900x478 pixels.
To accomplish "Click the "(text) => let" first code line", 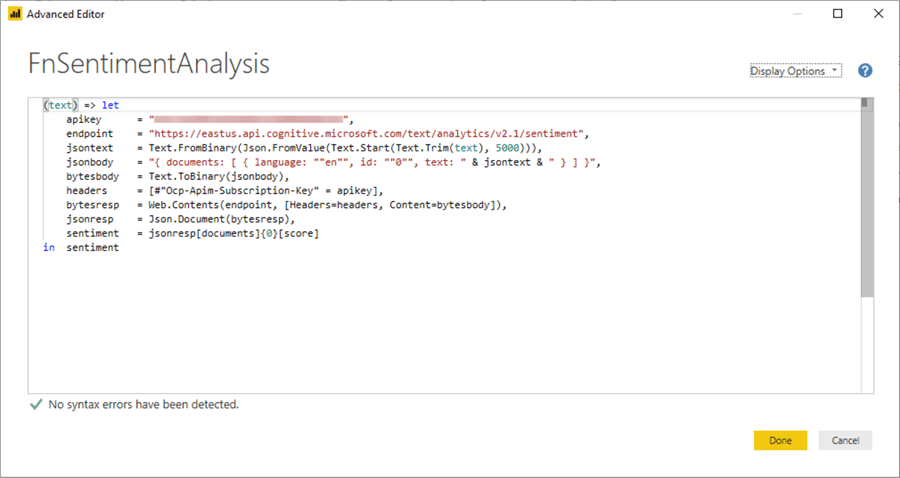I will click(81, 105).
